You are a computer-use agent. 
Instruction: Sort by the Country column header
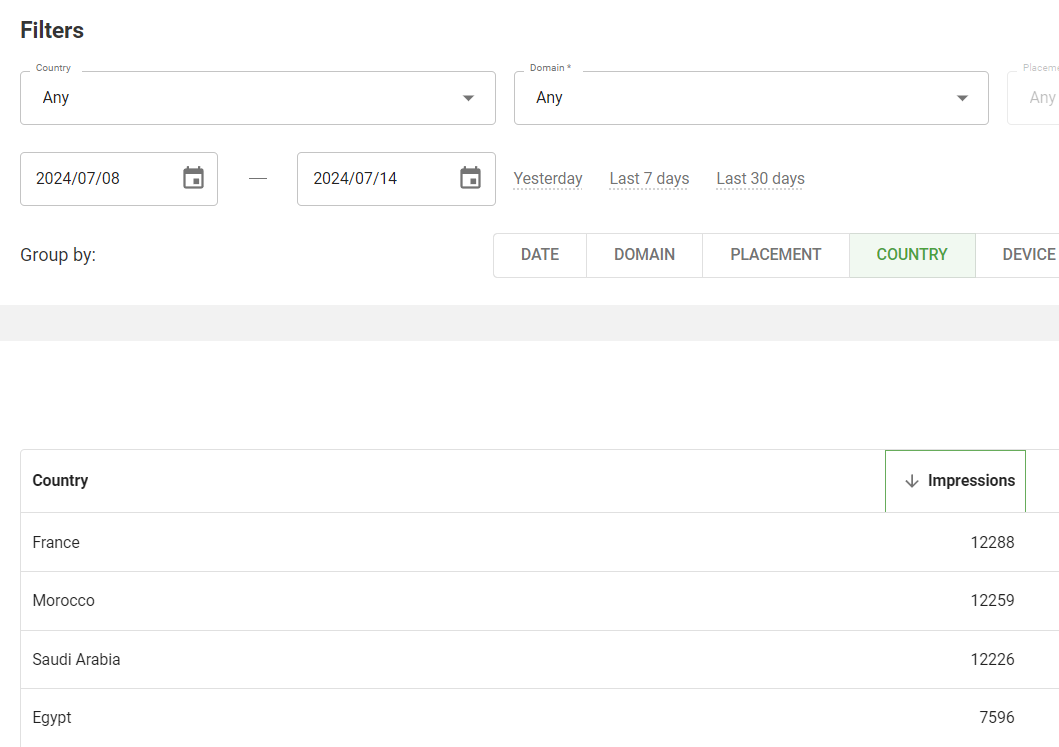pyautogui.click(x=60, y=481)
